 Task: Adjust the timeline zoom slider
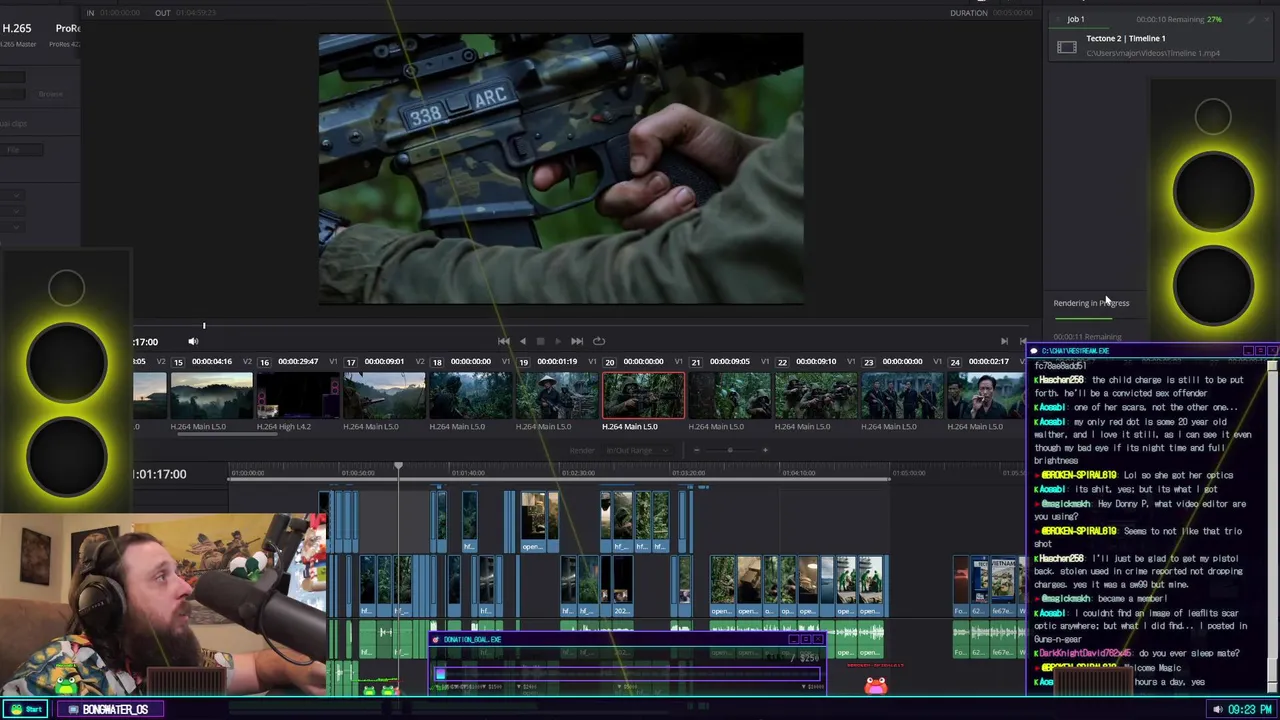tap(730, 451)
